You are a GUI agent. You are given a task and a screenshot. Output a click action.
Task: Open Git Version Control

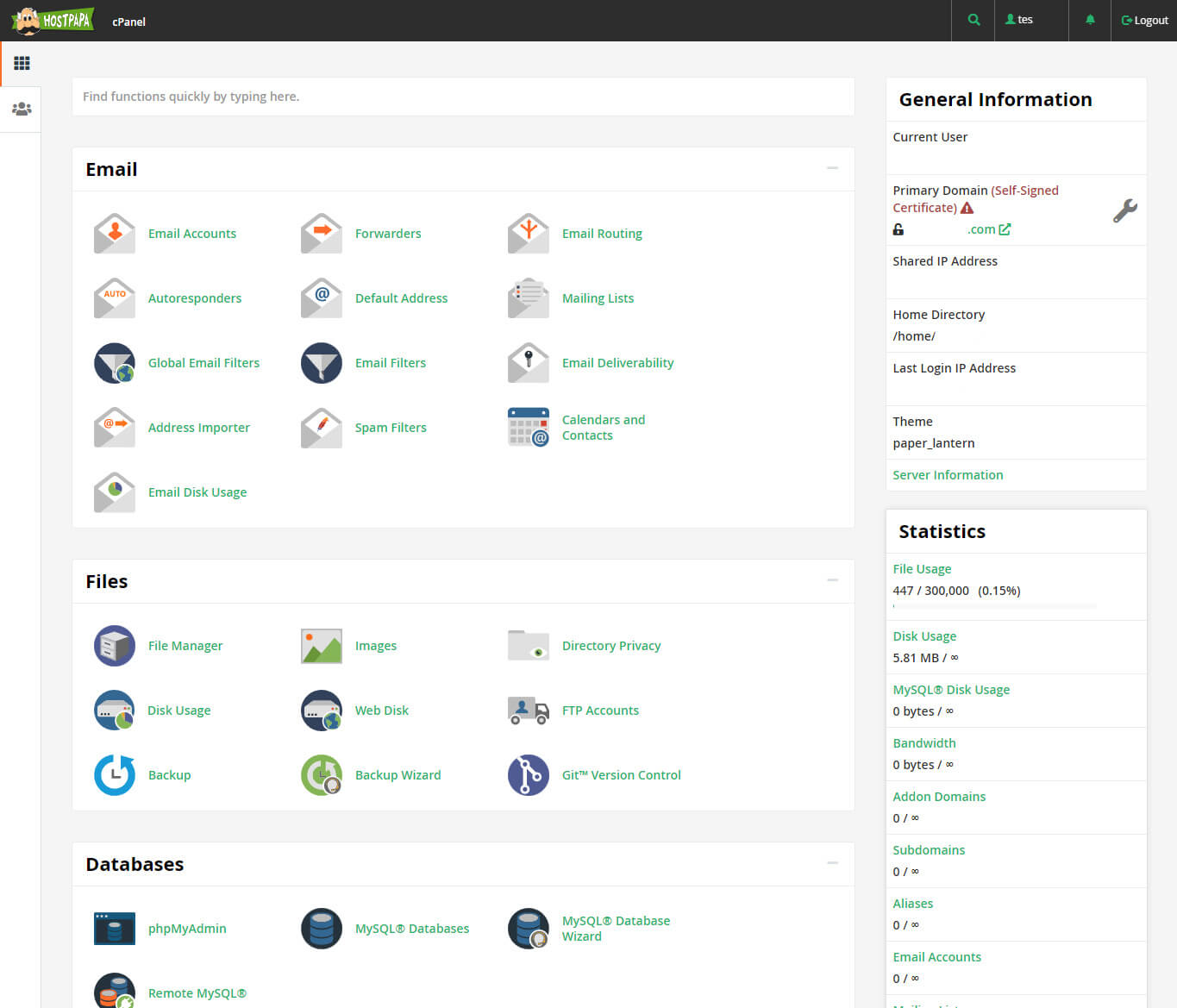click(x=621, y=774)
